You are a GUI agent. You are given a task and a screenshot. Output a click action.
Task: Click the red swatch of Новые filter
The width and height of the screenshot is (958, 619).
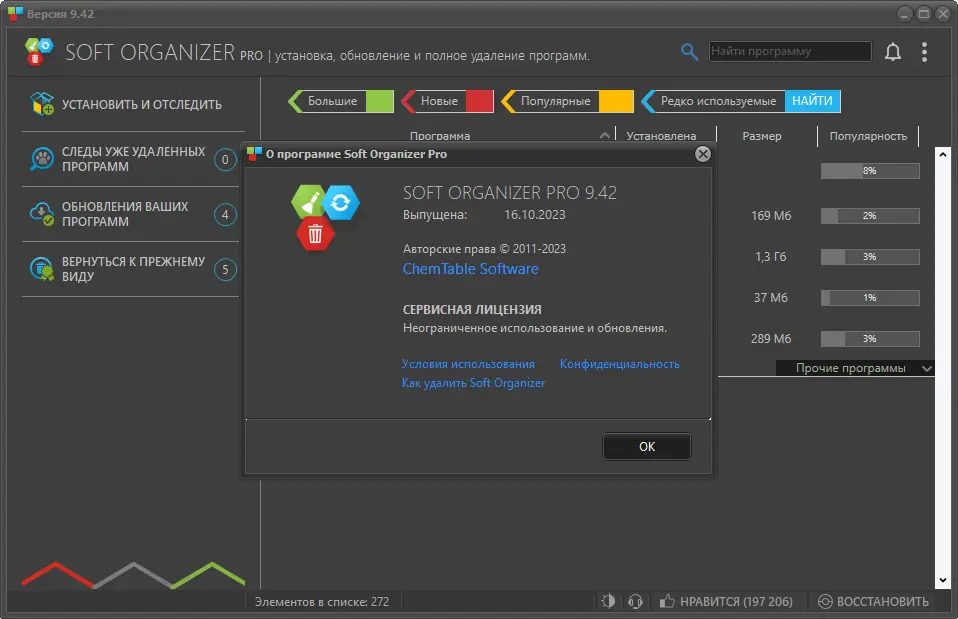coord(480,101)
